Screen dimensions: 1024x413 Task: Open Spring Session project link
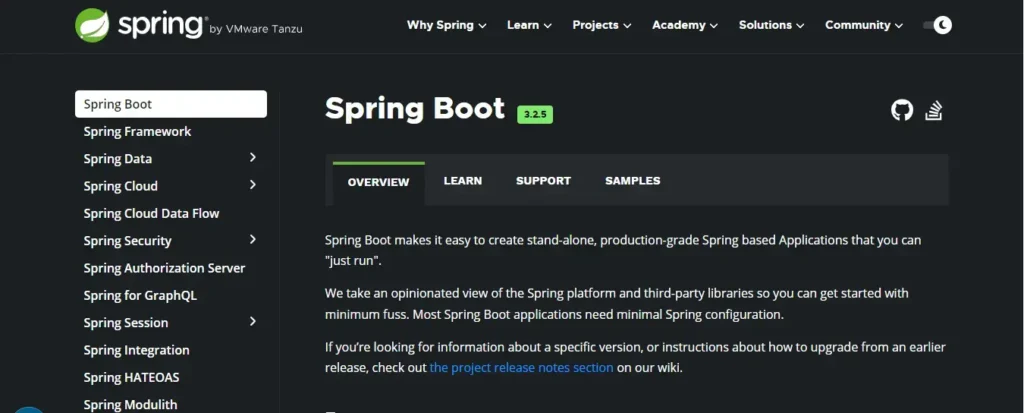point(125,323)
